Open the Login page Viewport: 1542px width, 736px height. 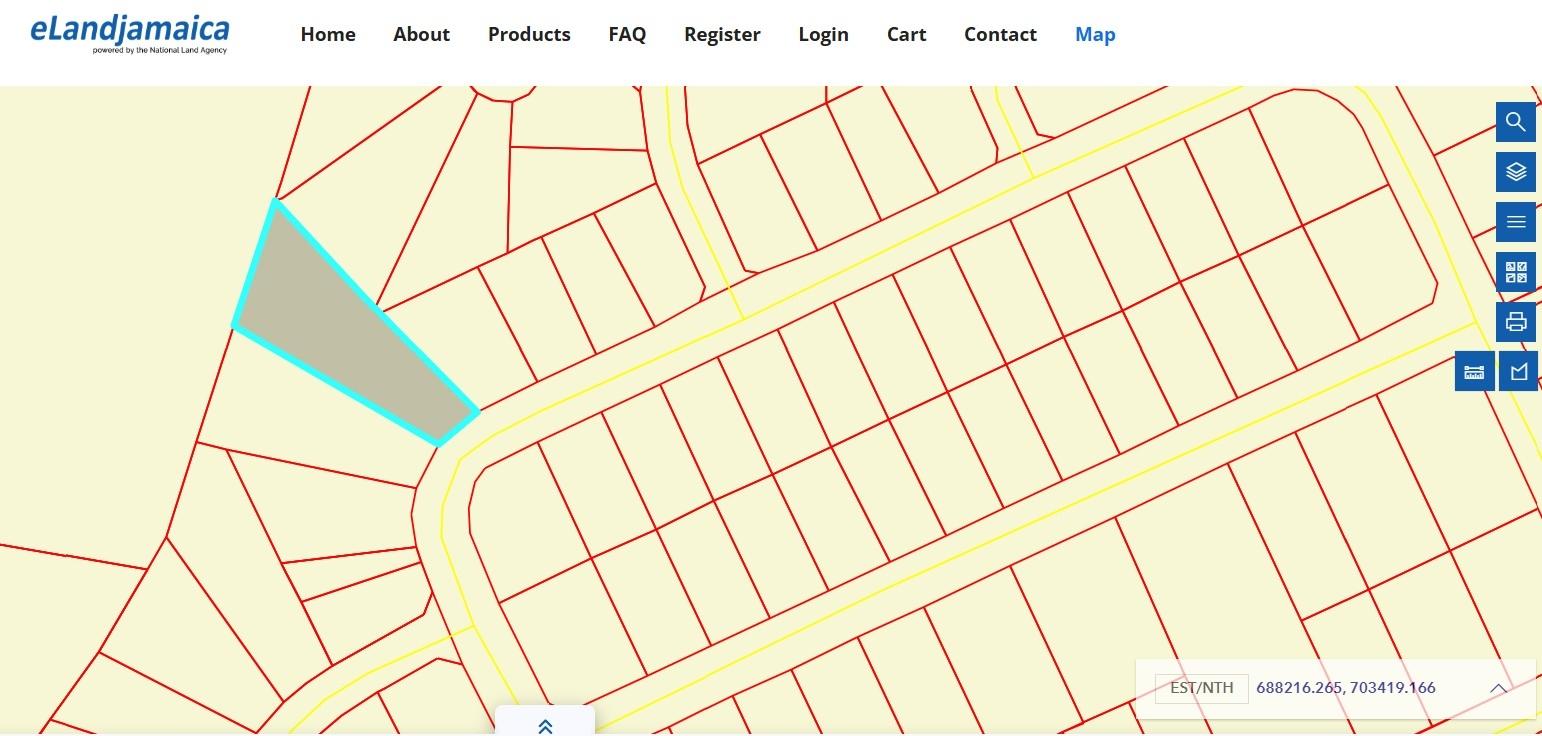coord(823,34)
